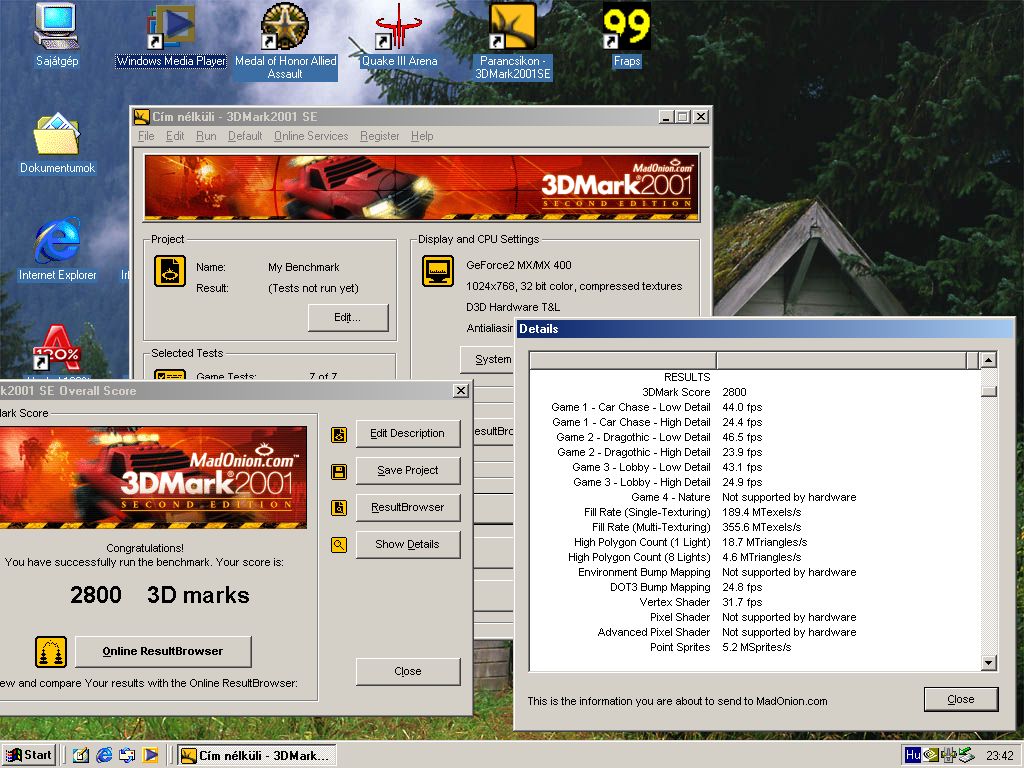Click the first column header in Details list

click(623, 360)
